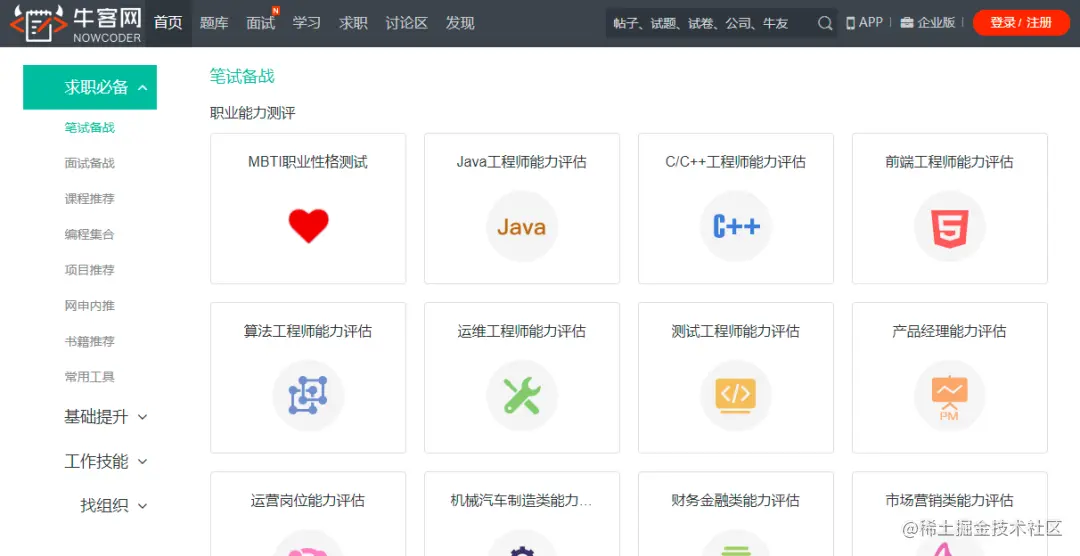Open the 运营岗位能力评估 card
Screen dimensions: 1080x556
coord(308,514)
